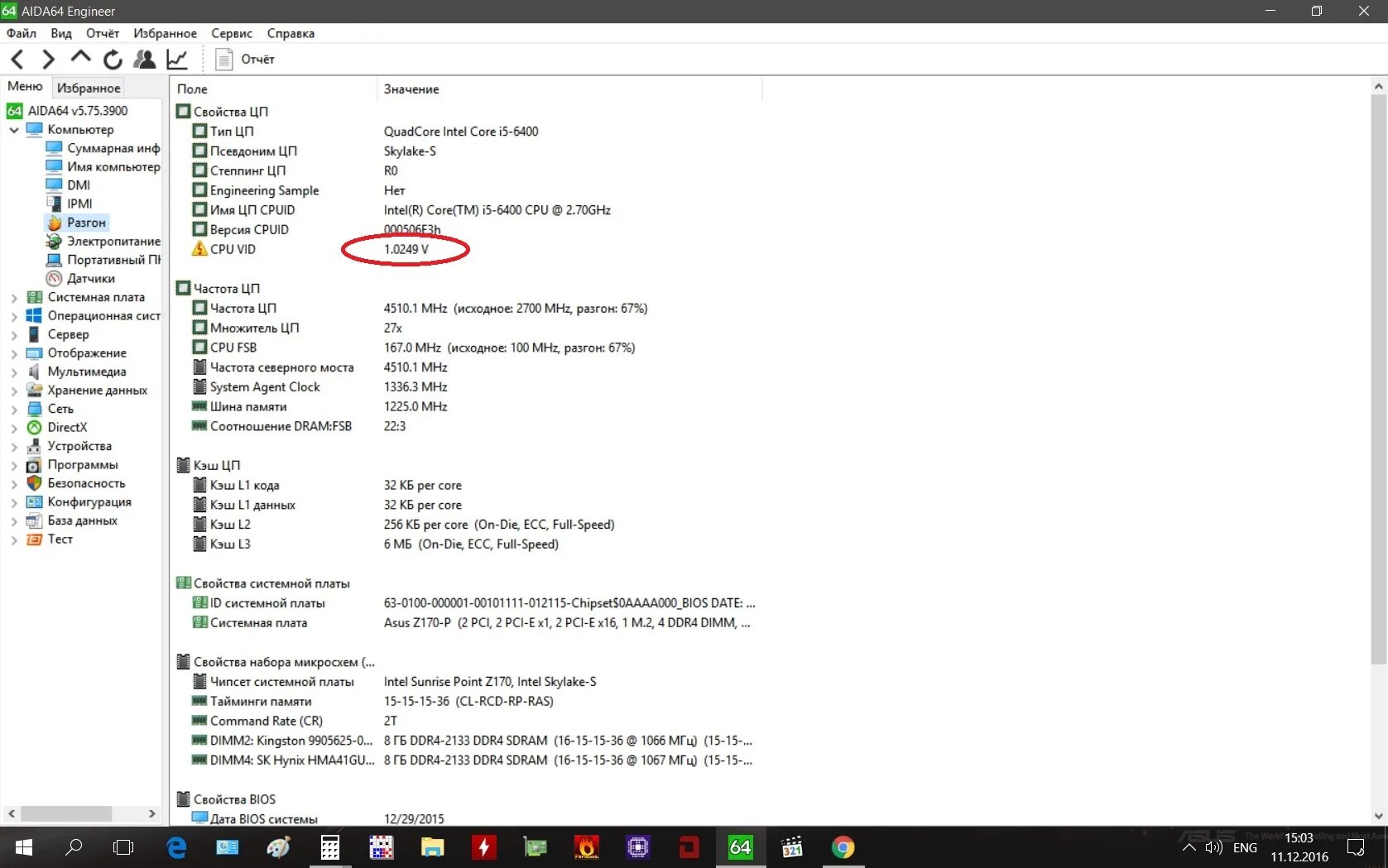The image size is (1388, 868).
Task: Select the CPU VID value 1.0249 V
Action: 406,249
